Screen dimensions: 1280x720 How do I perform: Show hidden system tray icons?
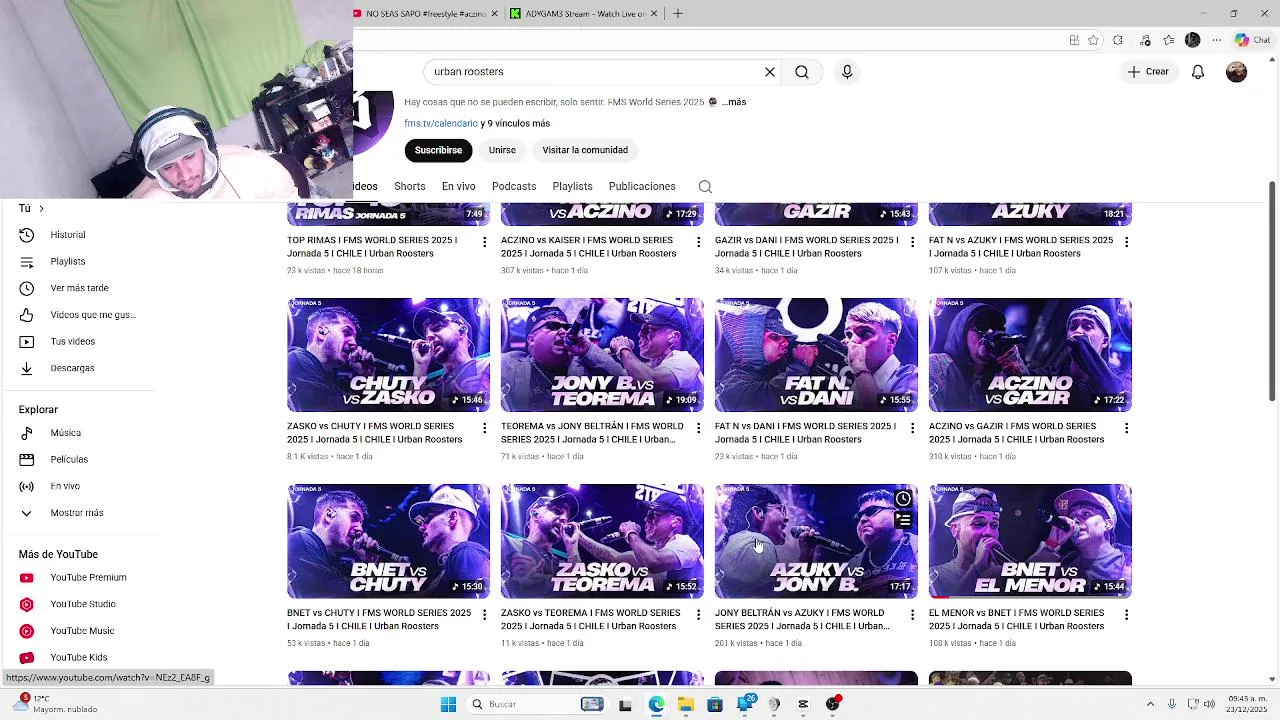pos(1150,704)
